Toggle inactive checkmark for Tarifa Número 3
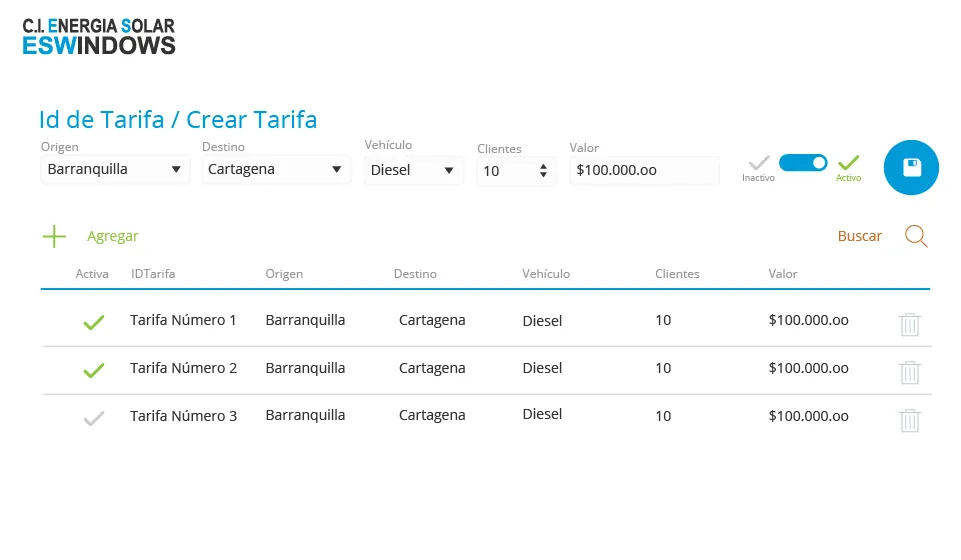The height and width of the screenshot is (560, 961). coord(94,418)
